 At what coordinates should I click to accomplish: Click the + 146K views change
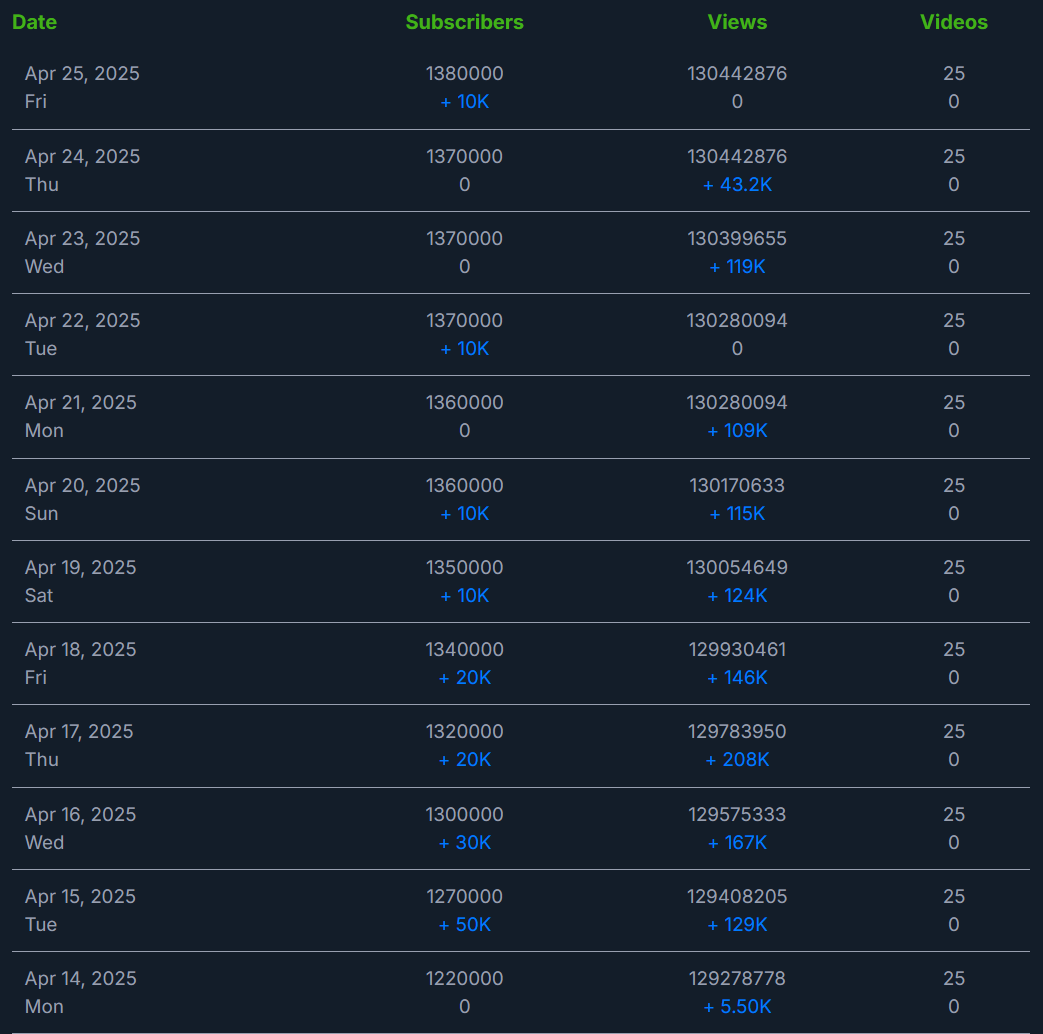pos(737,678)
